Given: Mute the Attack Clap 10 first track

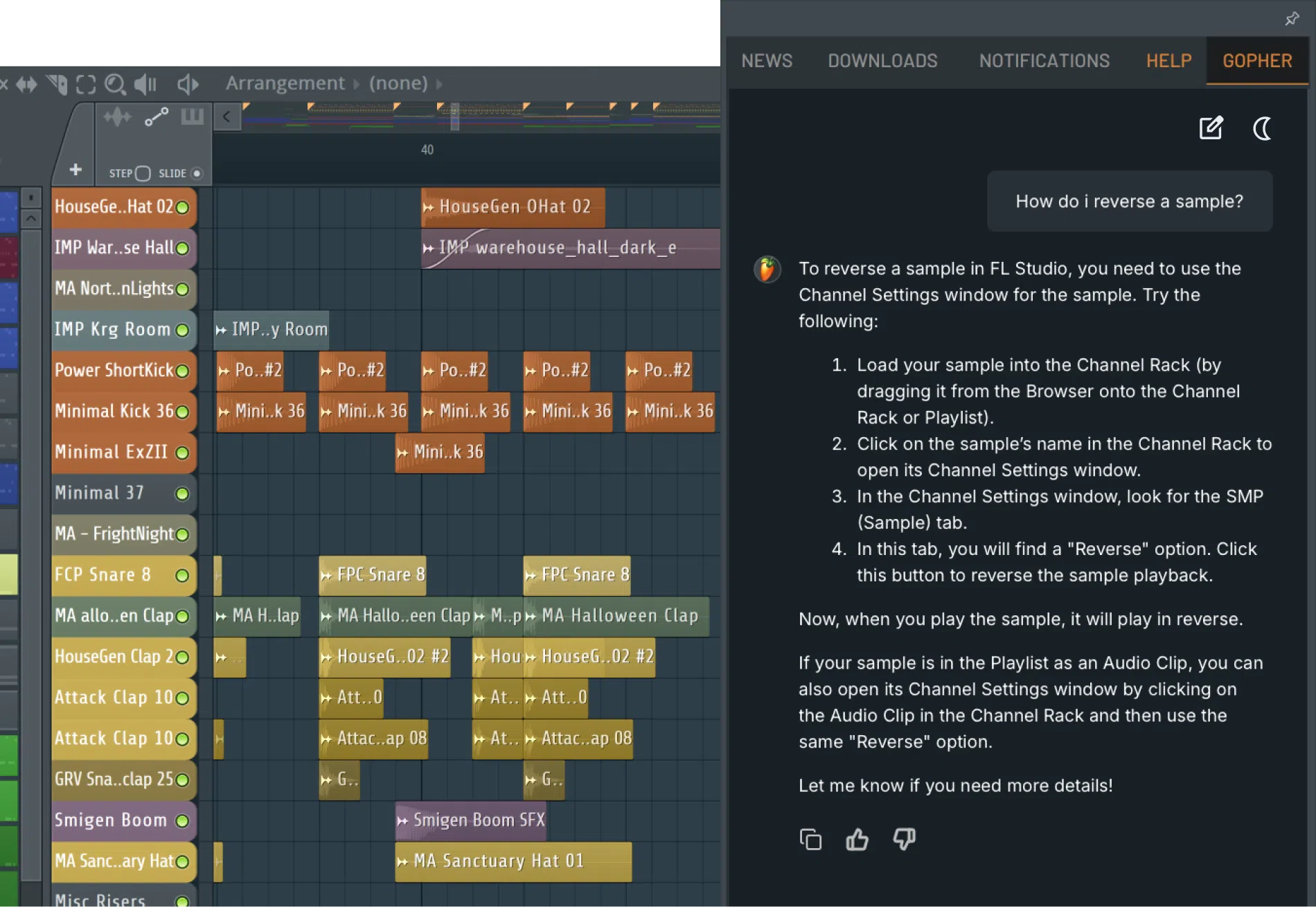Looking at the screenshot, I should pyautogui.click(x=182, y=698).
